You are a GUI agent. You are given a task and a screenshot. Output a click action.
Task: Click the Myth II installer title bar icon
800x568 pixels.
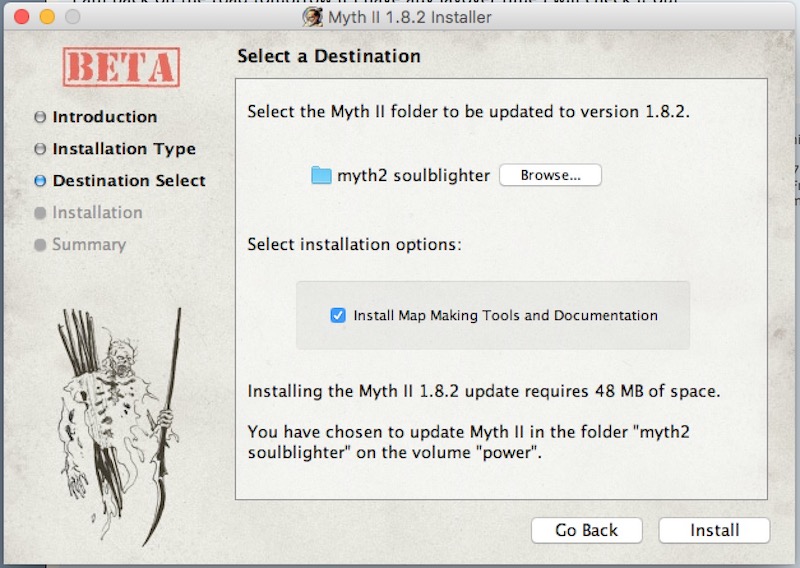coord(312,17)
